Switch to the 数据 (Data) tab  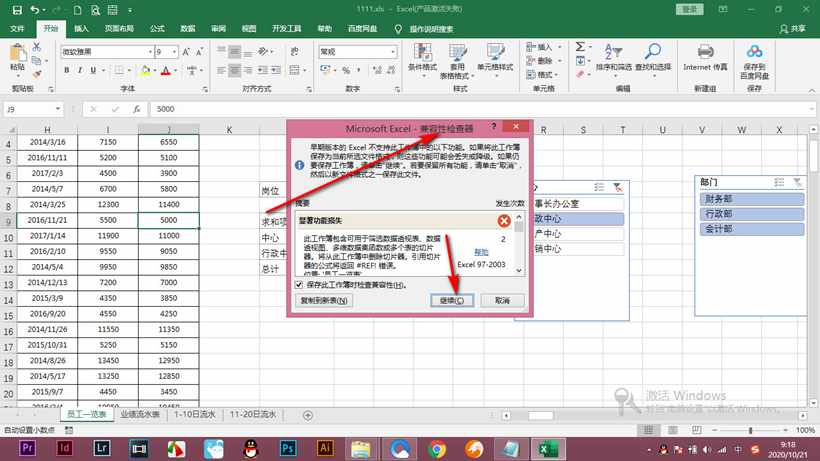[188, 29]
